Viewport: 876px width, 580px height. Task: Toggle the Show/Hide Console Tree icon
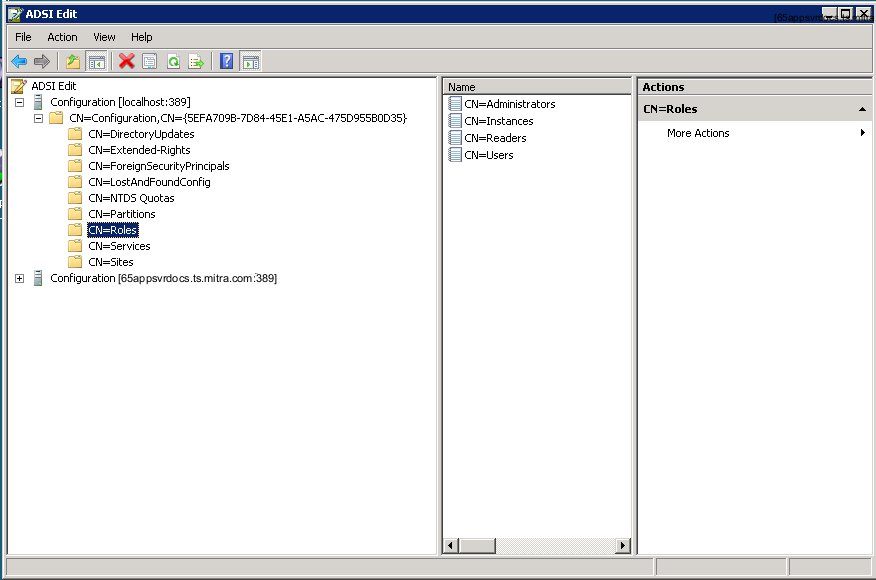[x=97, y=62]
